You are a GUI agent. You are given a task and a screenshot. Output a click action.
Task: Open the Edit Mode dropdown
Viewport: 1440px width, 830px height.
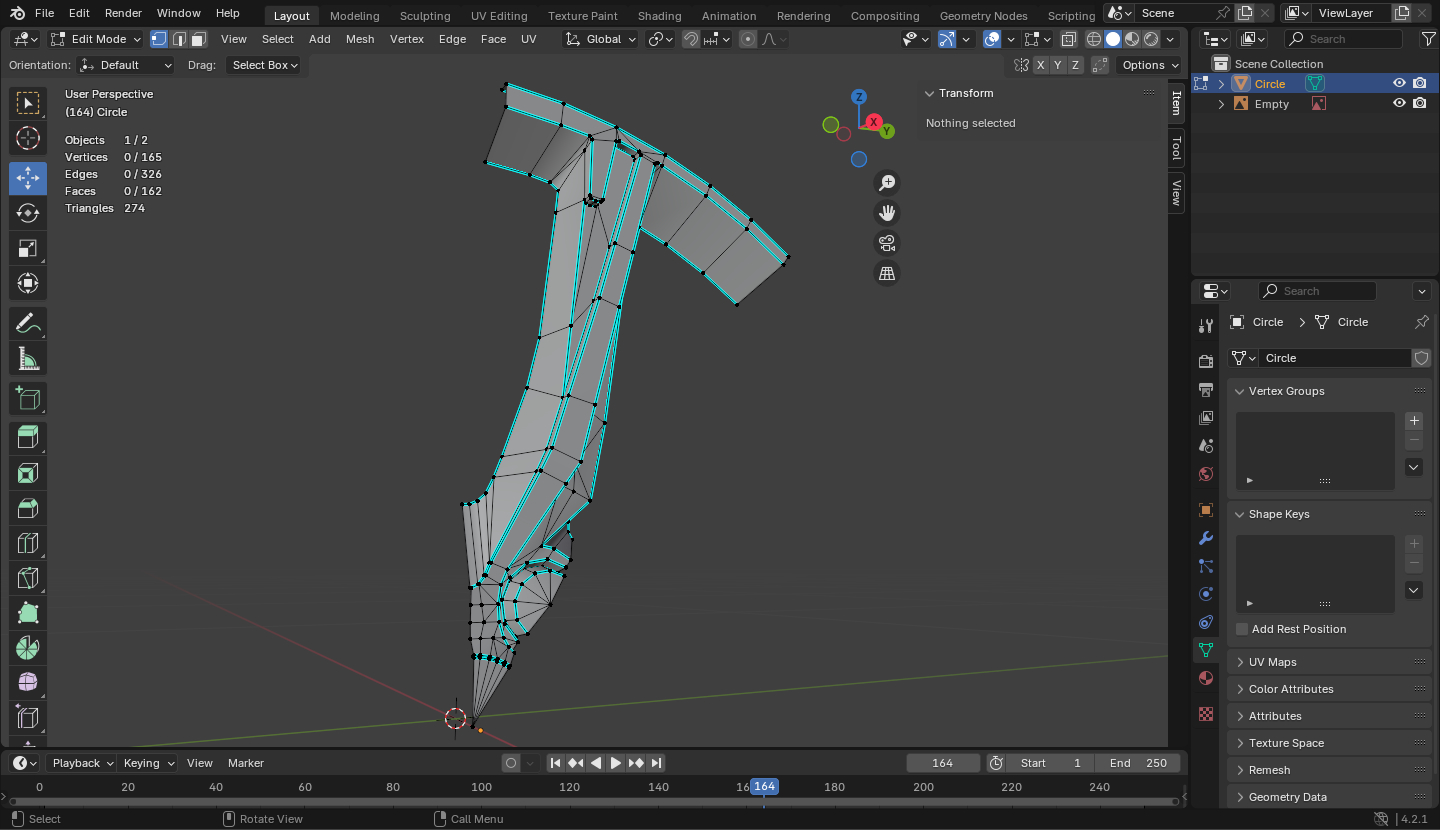(97, 39)
